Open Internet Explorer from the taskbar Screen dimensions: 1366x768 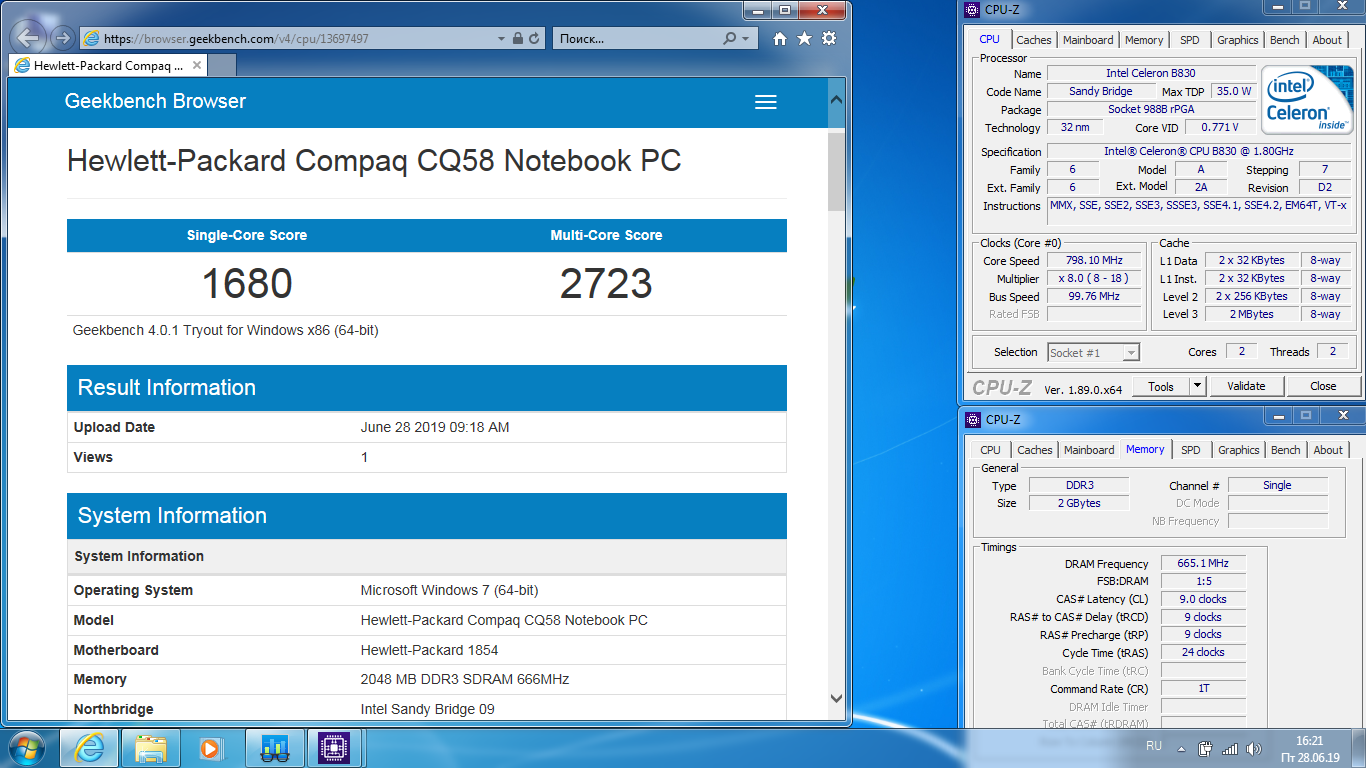(x=90, y=747)
